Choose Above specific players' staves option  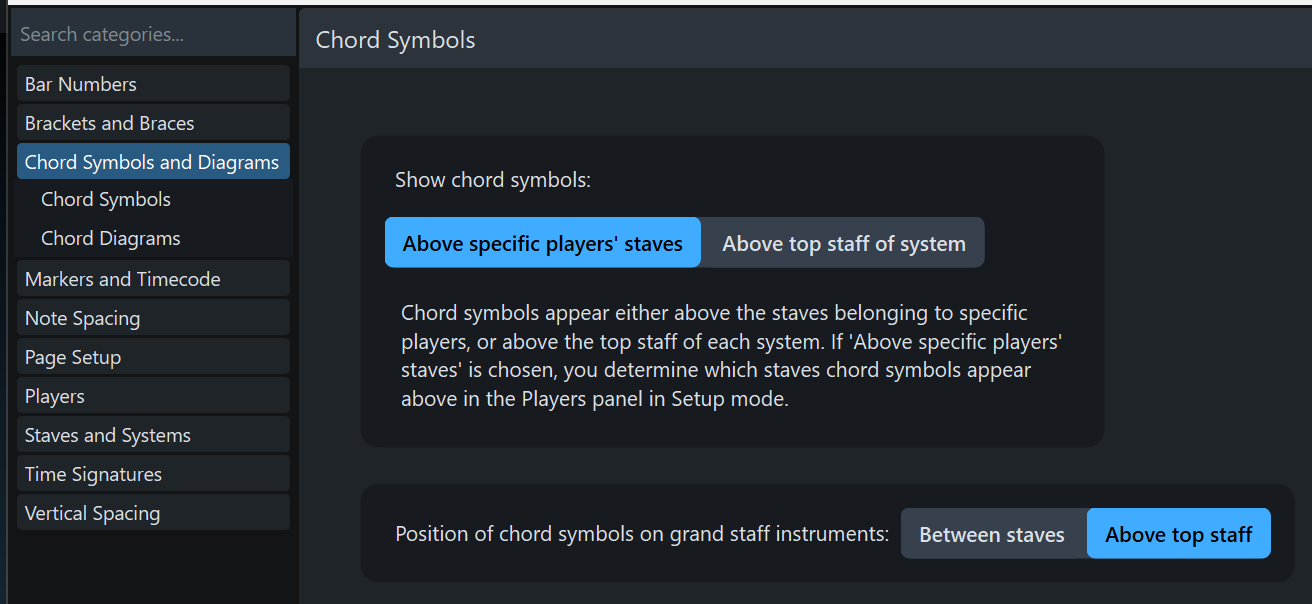click(x=543, y=243)
